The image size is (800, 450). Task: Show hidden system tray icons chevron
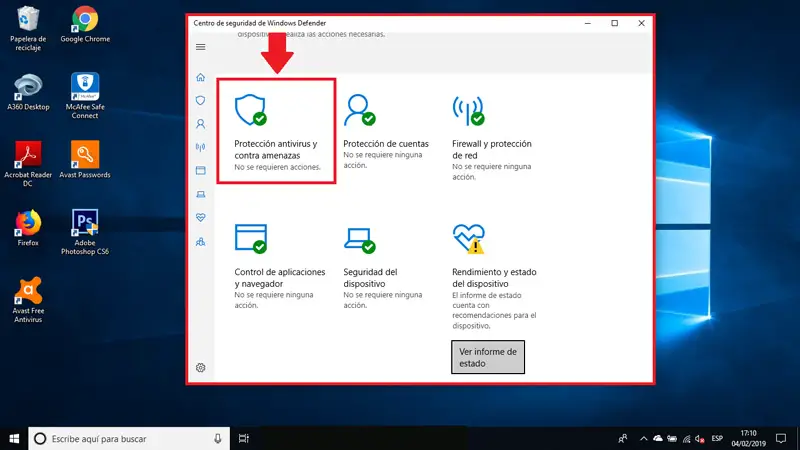click(x=643, y=439)
